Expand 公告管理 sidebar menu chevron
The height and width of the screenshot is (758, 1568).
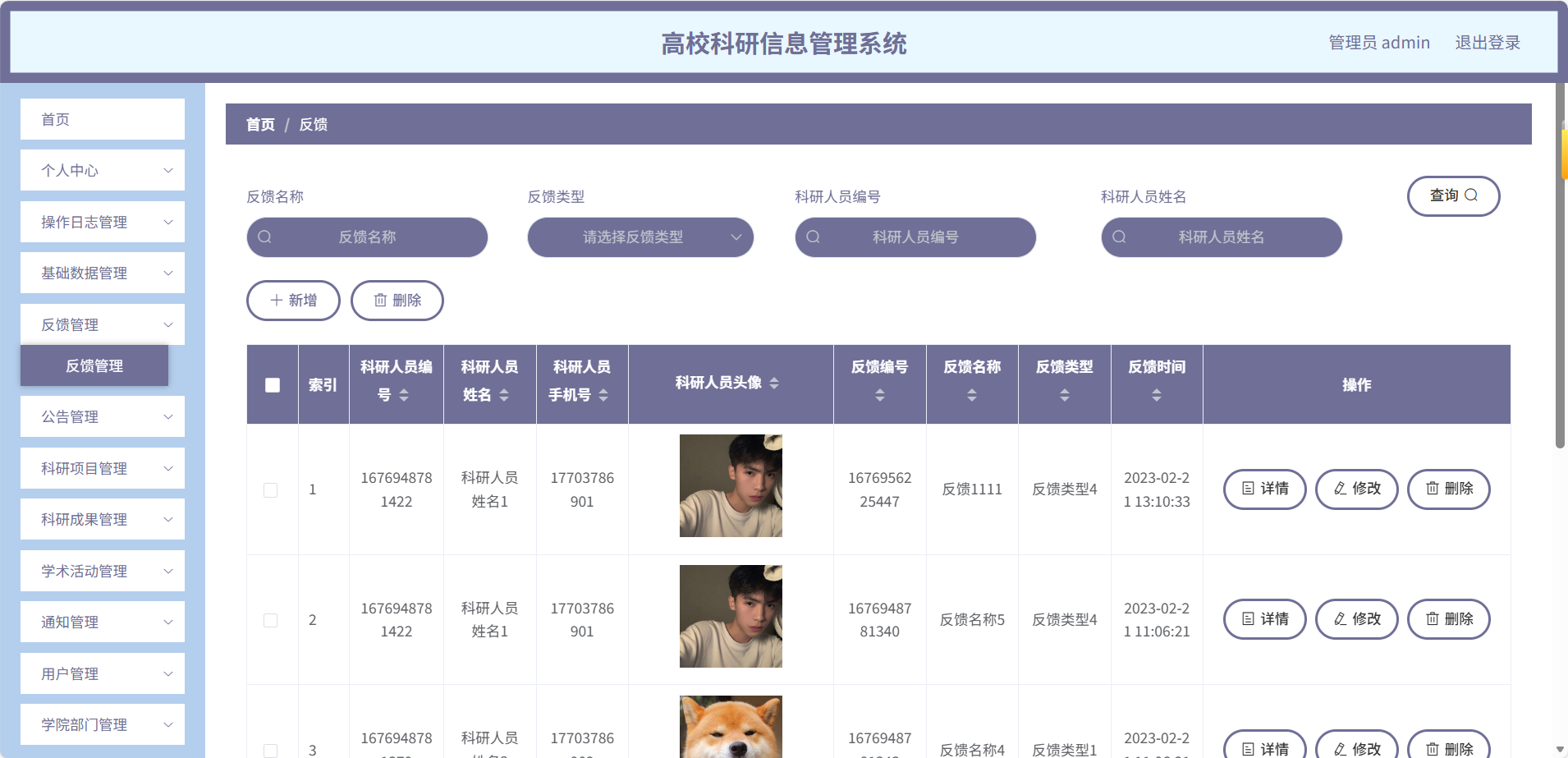click(x=168, y=417)
